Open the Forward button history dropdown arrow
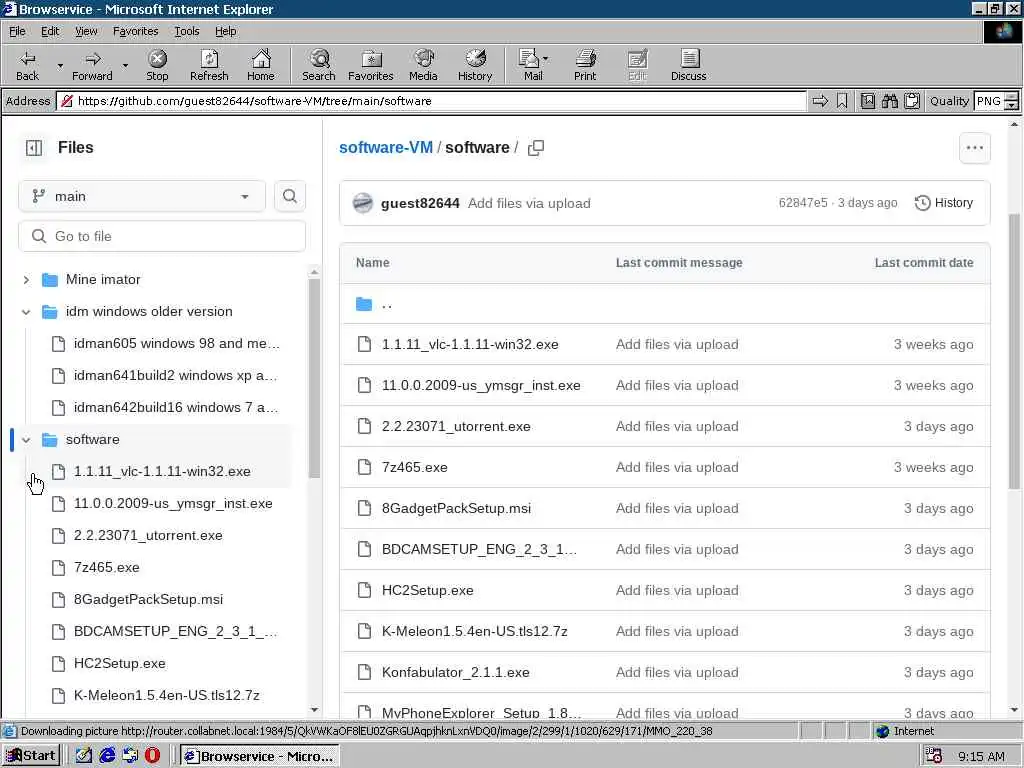Image resolution: width=1024 pixels, height=768 pixels. click(x=125, y=65)
